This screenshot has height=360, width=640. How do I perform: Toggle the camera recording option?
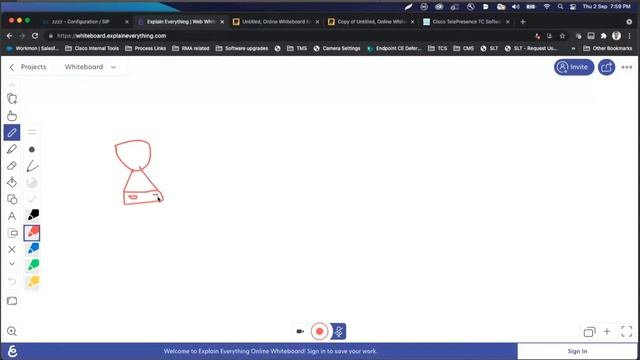300,331
